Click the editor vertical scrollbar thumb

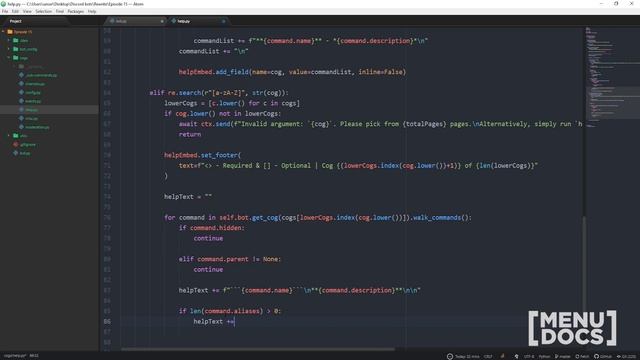tap(584, 263)
